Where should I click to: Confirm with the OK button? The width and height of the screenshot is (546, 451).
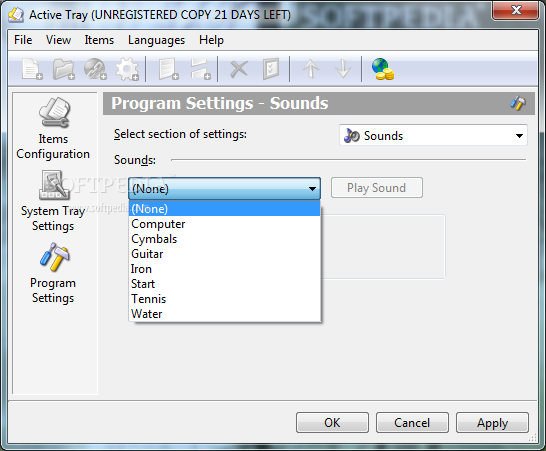click(x=332, y=422)
